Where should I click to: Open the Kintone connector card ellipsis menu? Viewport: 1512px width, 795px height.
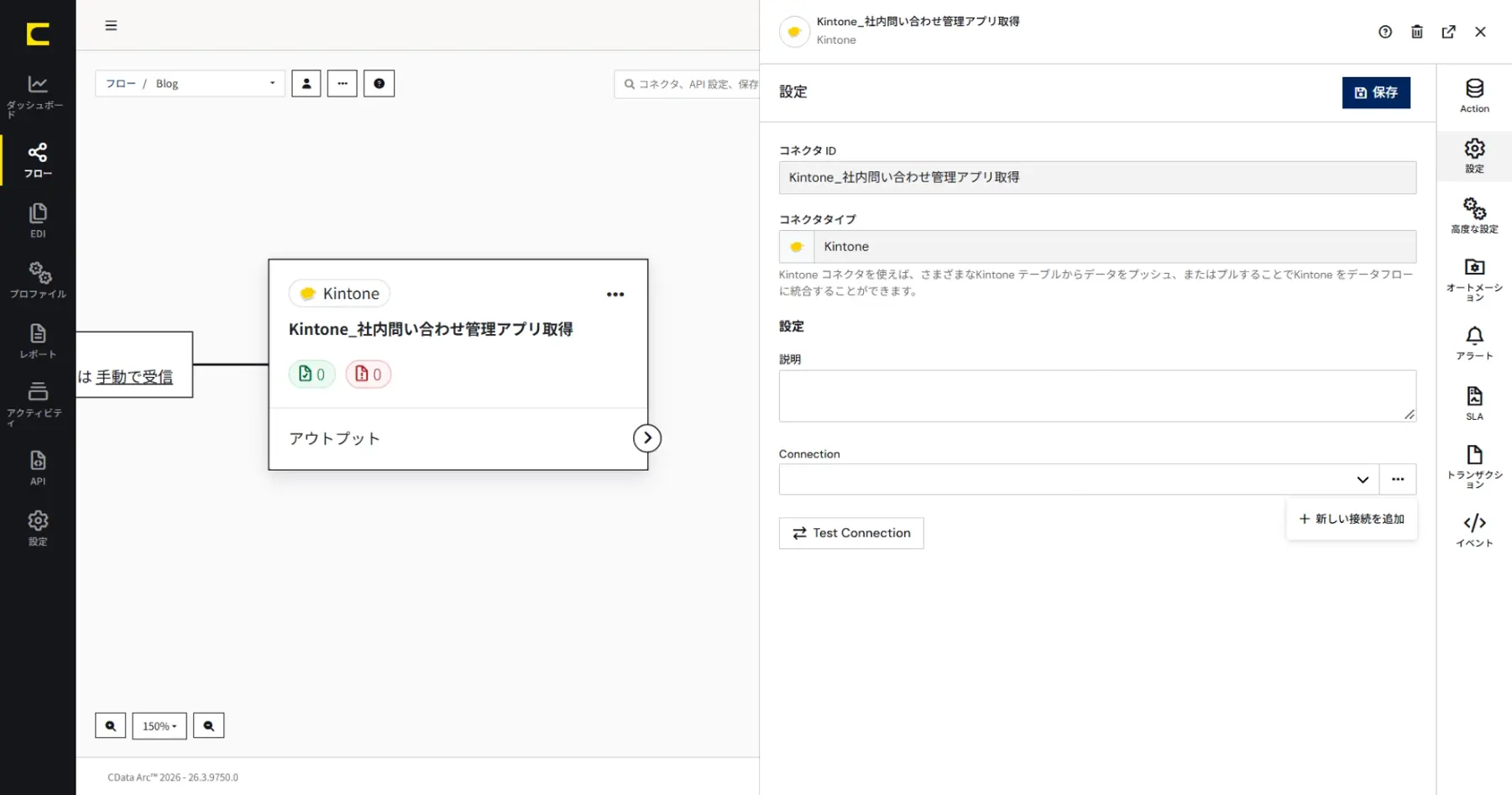pyautogui.click(x=615, y=294)
